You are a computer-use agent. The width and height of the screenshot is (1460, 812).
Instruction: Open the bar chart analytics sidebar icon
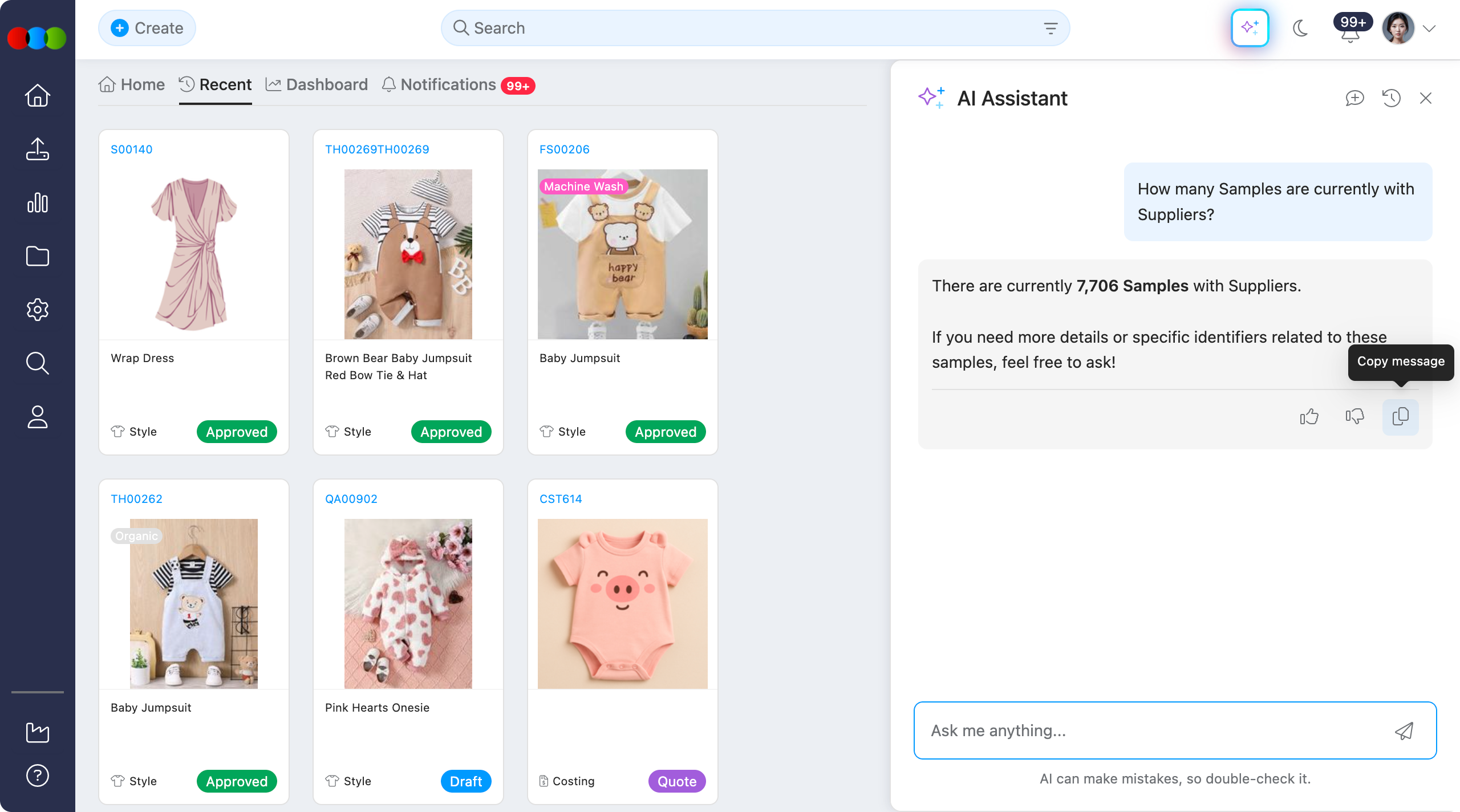point(38,202)
